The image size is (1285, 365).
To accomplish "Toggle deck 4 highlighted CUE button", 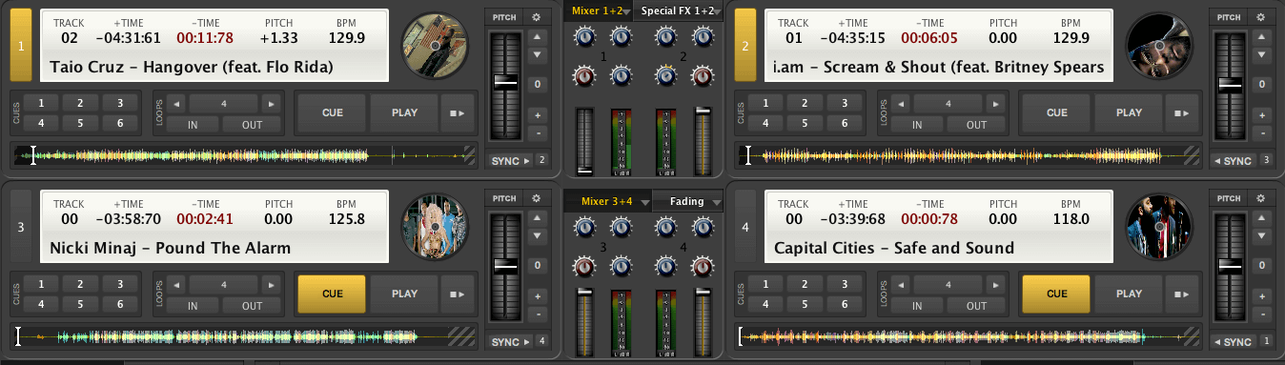I will click(x=1056, y=294).
